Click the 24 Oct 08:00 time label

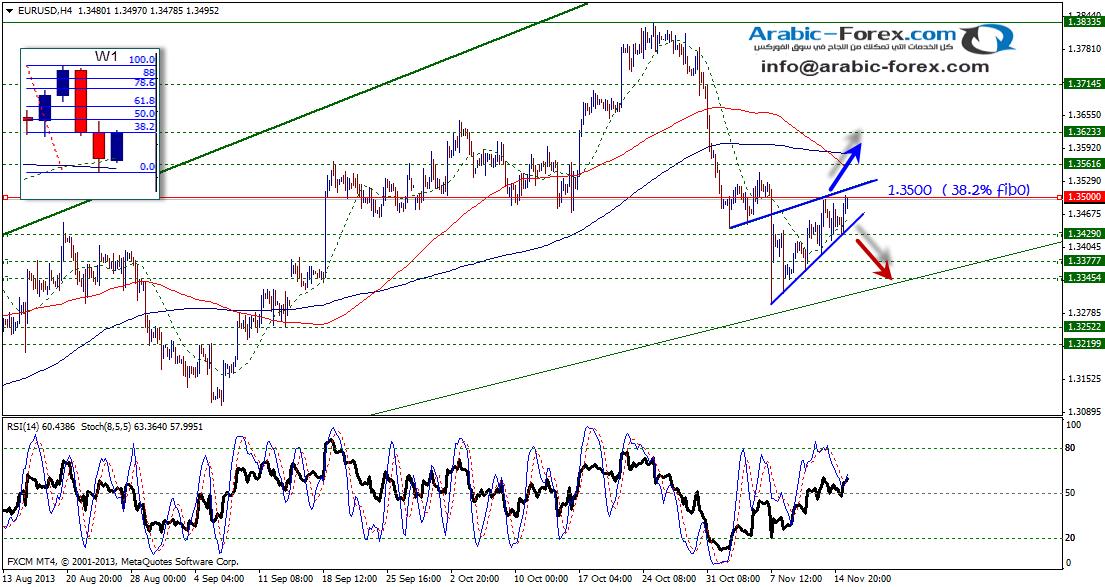click(x=667, y=579)
